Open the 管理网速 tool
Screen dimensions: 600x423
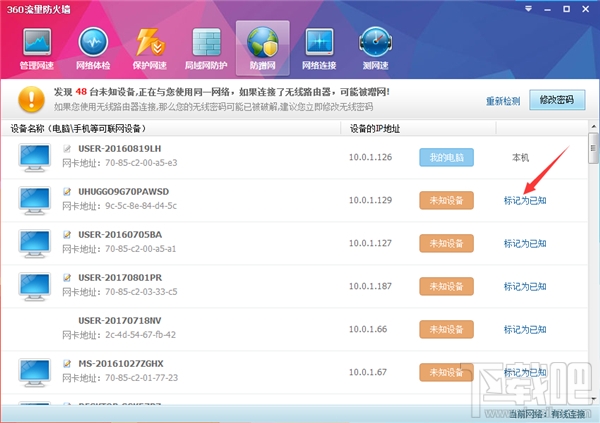click(x=37, y=49)
